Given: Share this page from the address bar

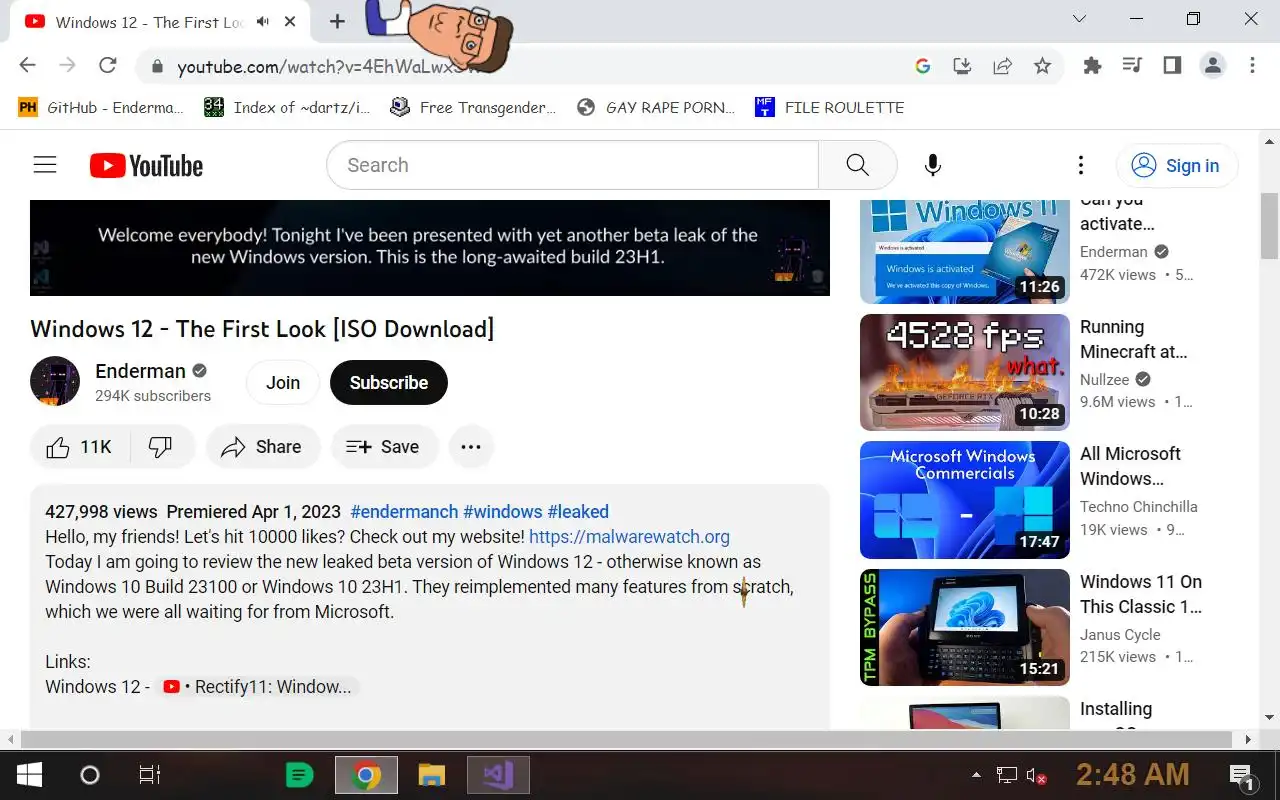Looking at the screenshot, I should (x=1002, y=66).
